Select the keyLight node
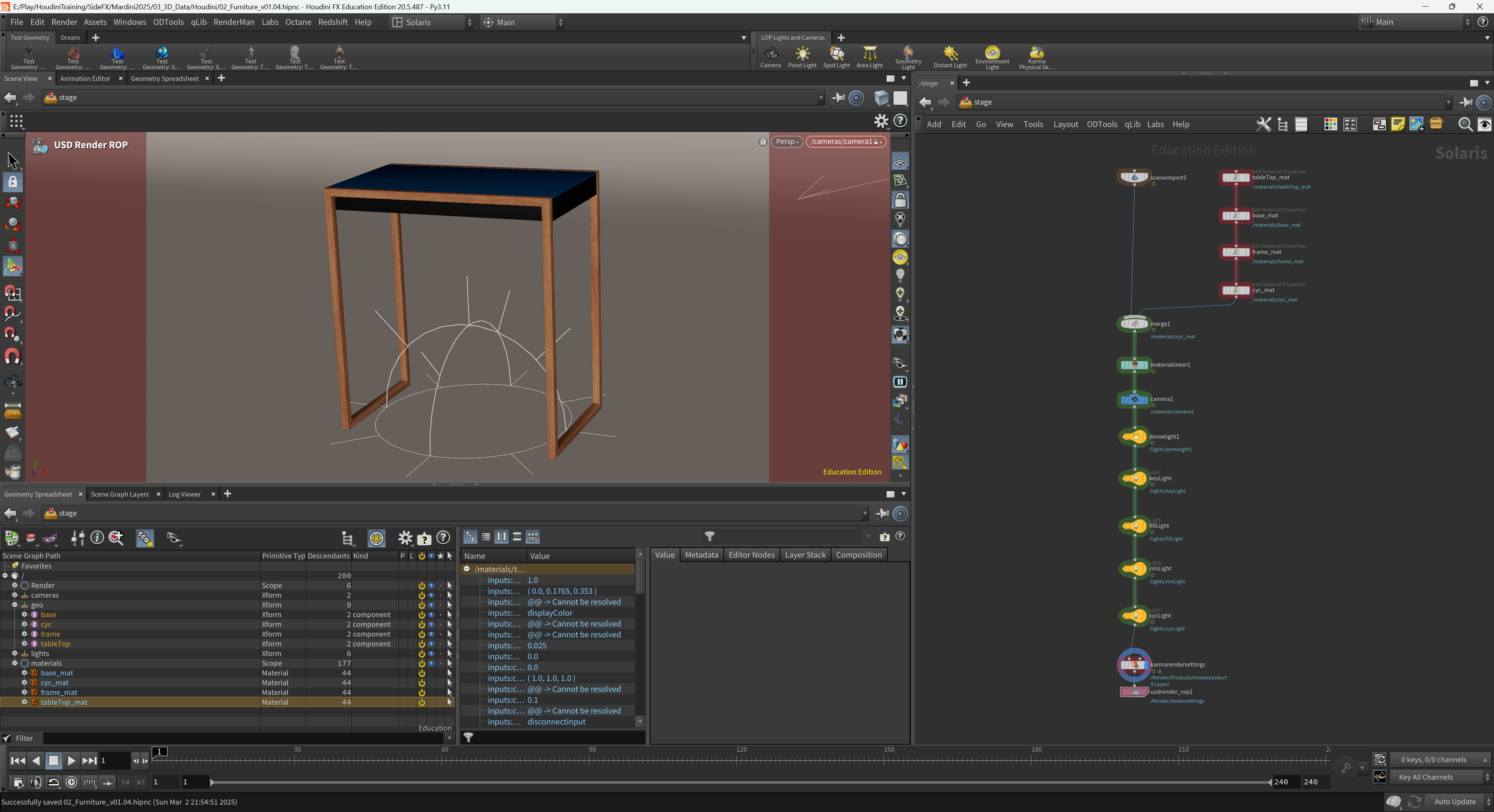The image size is (1494, 812). point(1134,478)
